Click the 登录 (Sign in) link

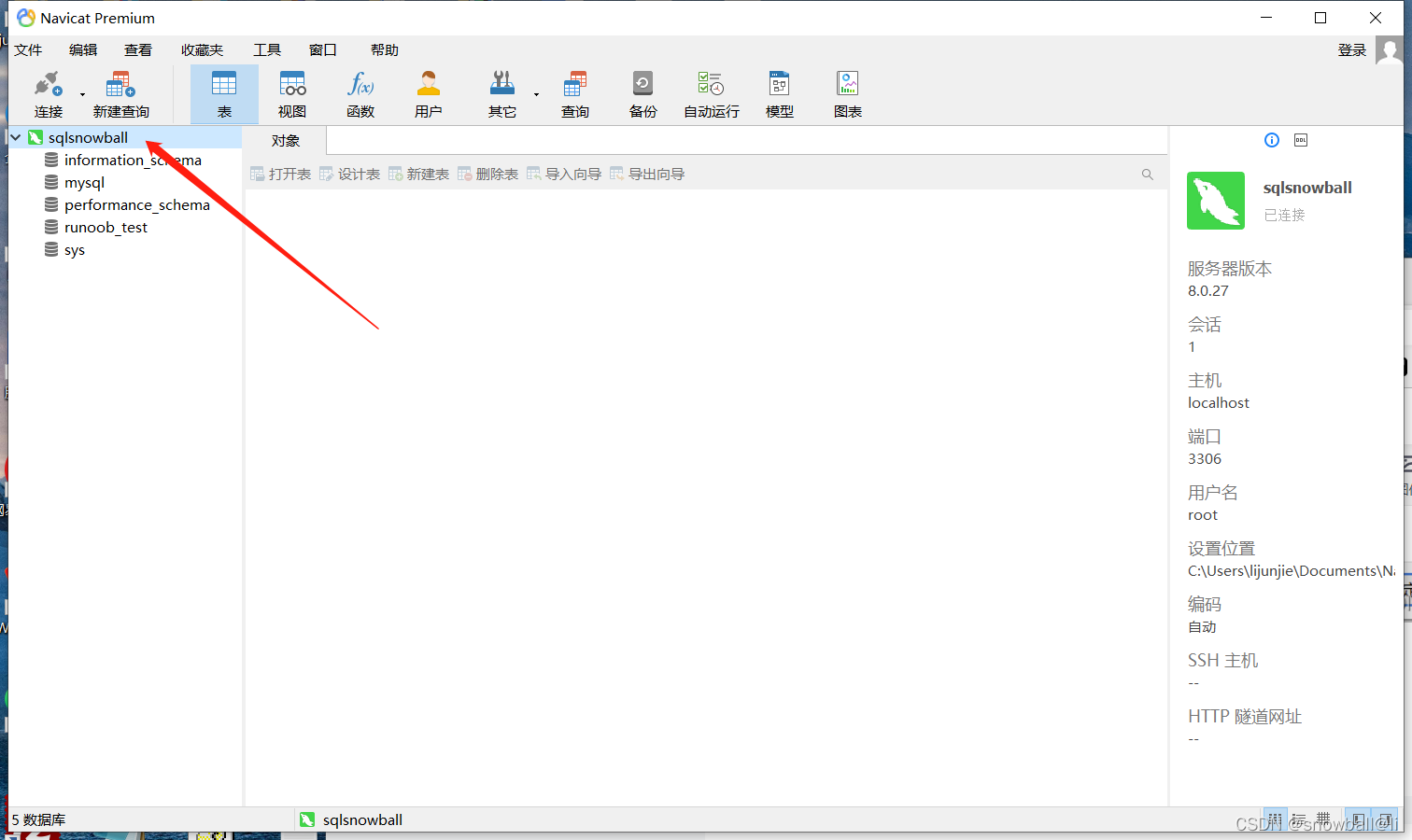coord(1352,50)
